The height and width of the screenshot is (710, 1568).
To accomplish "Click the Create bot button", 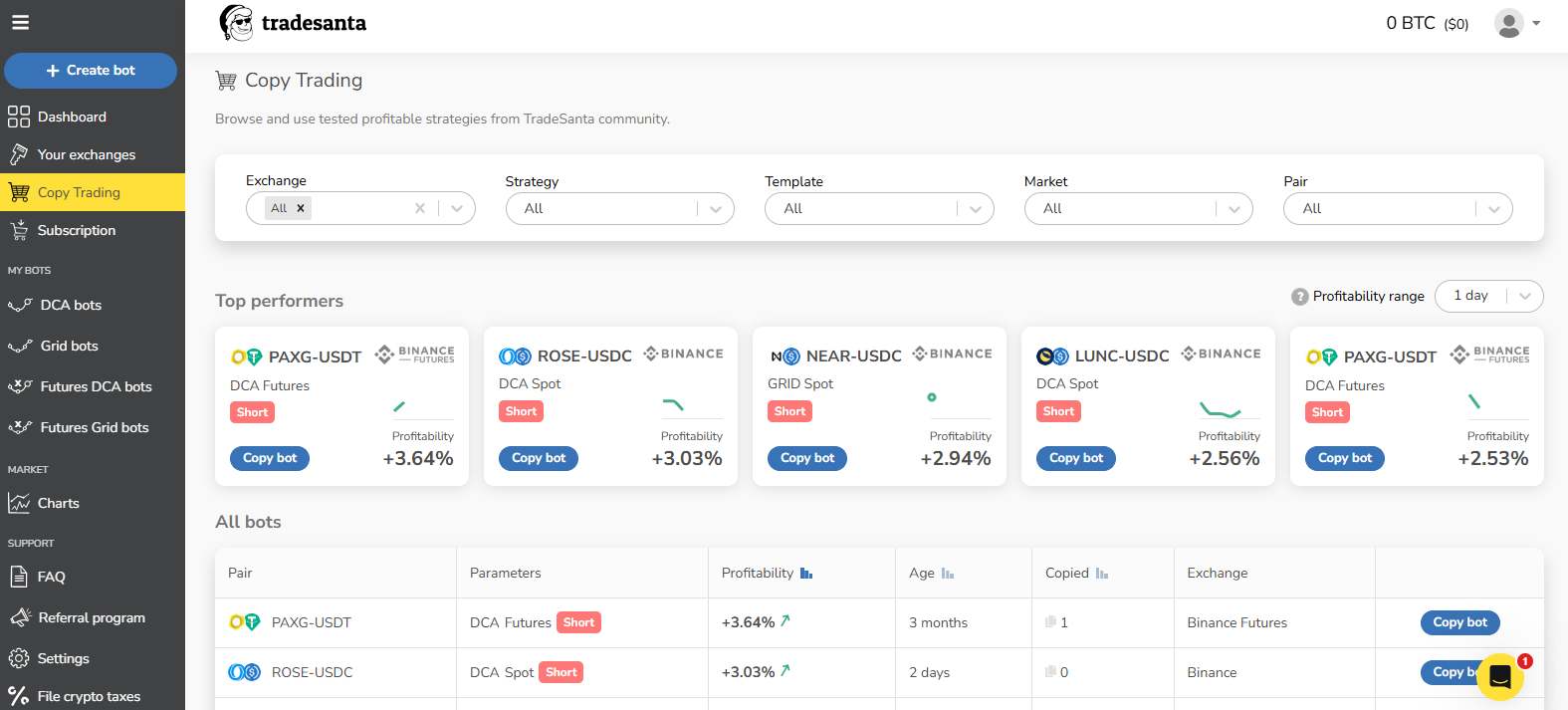I will click(x=91, y=71).
